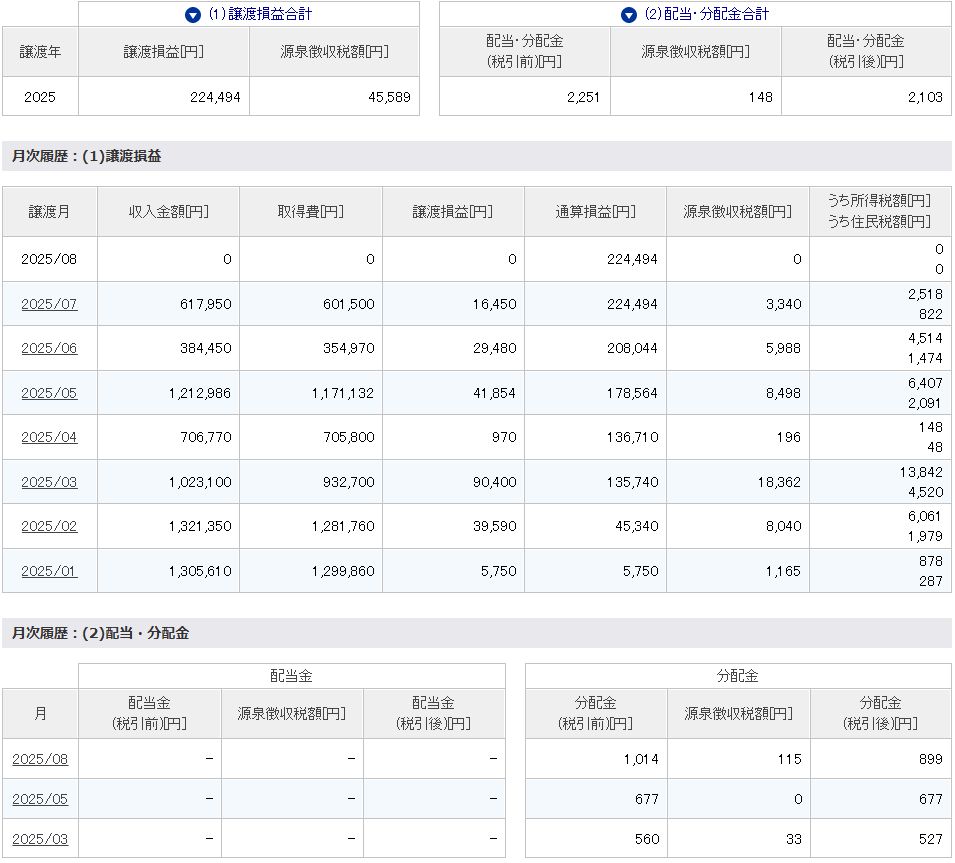This screenshot has height=863, width=955.
Task: Open the 2025/06 transfer month link
Action: [x=49, y=348]
